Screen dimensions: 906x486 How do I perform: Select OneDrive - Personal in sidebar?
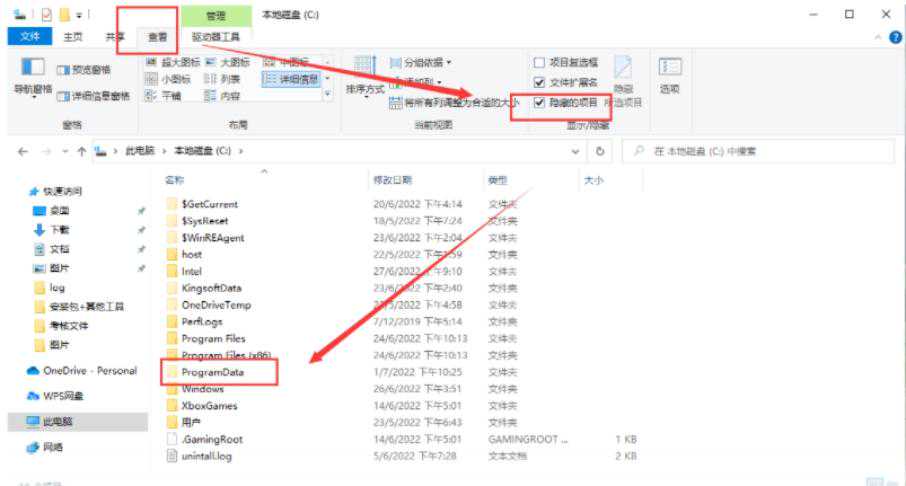(x=88, y=370)
